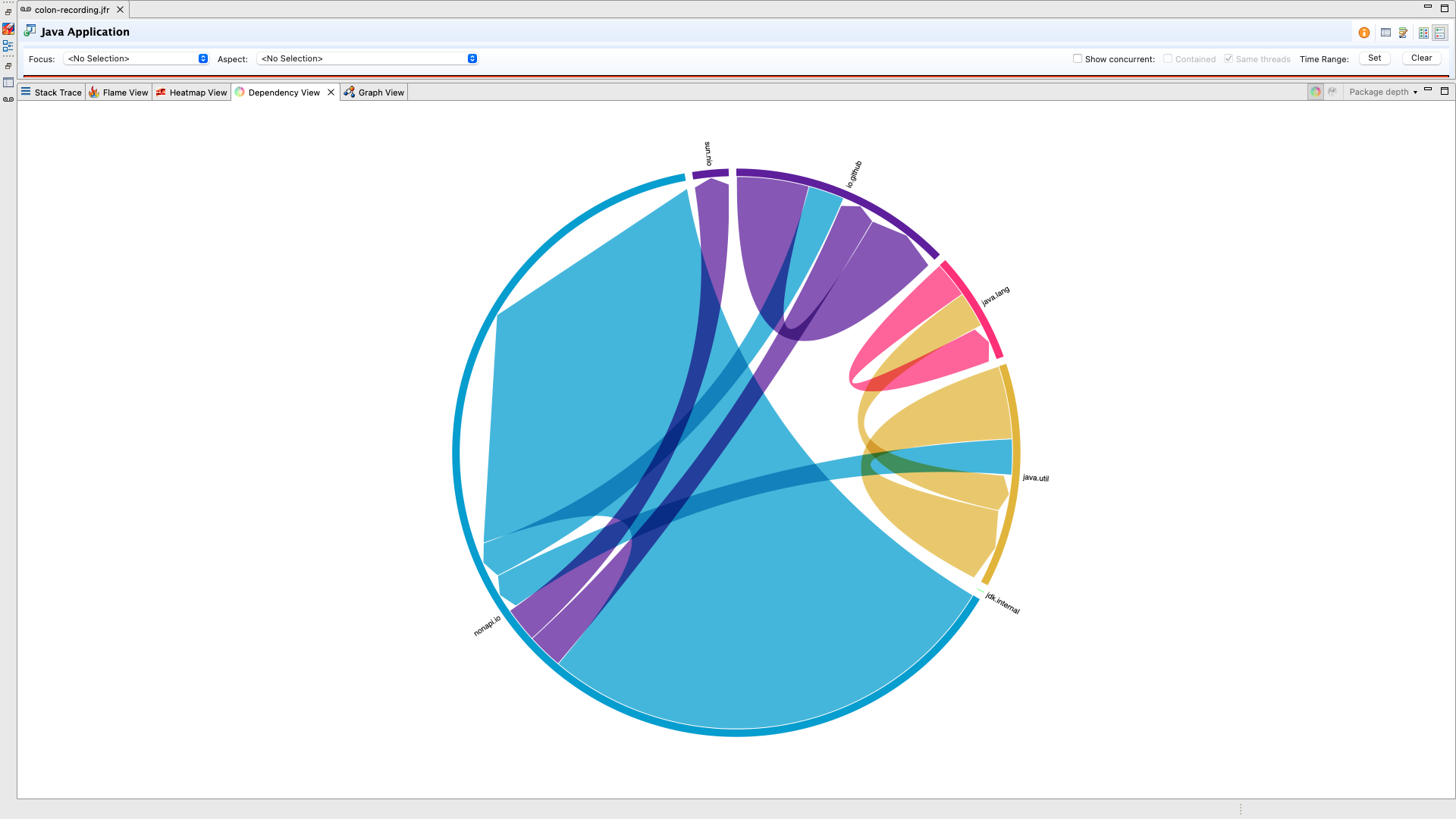The height and width of the screenshot is (819, 1456).
Task: Open the Focus selection dropdown
Action: pyautogui.click(x=136, y=58)
